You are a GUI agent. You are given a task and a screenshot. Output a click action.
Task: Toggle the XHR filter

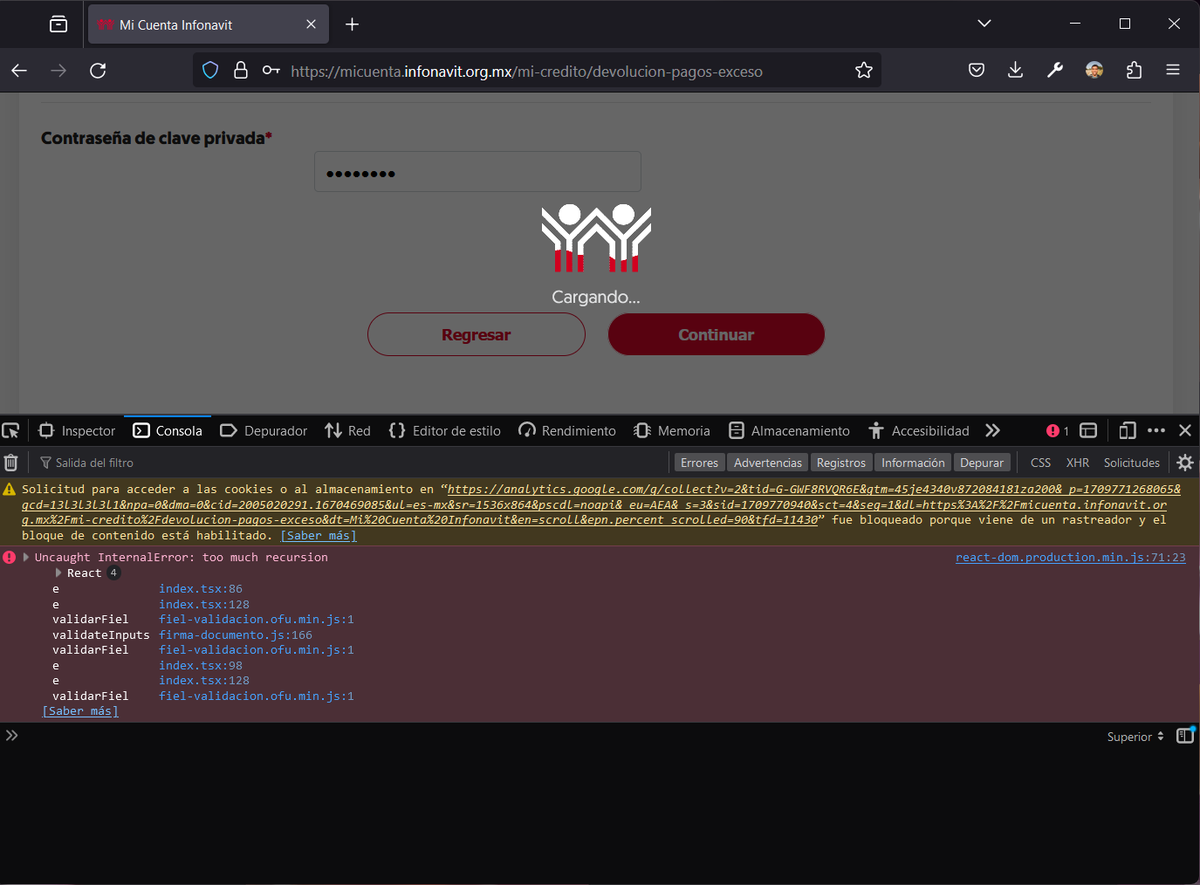[1078, 463]
